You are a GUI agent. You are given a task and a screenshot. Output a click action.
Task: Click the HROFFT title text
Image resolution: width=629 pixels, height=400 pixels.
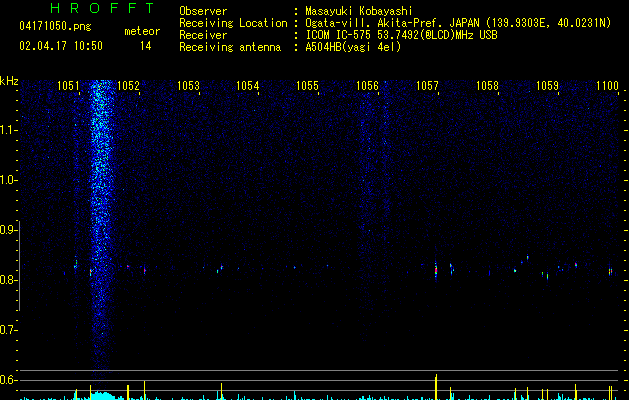click(102, 8)
